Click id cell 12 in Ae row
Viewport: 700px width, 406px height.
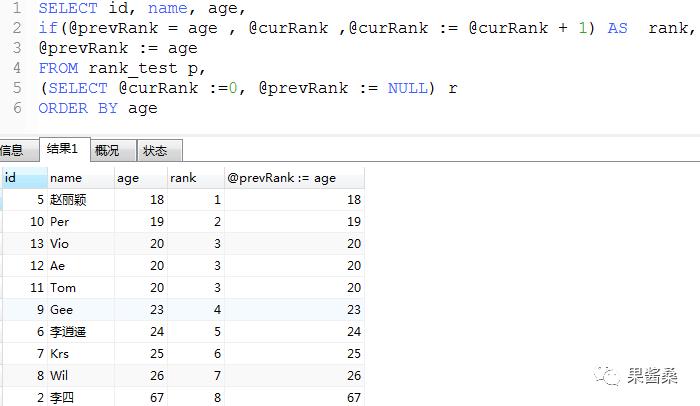[25, 266]
